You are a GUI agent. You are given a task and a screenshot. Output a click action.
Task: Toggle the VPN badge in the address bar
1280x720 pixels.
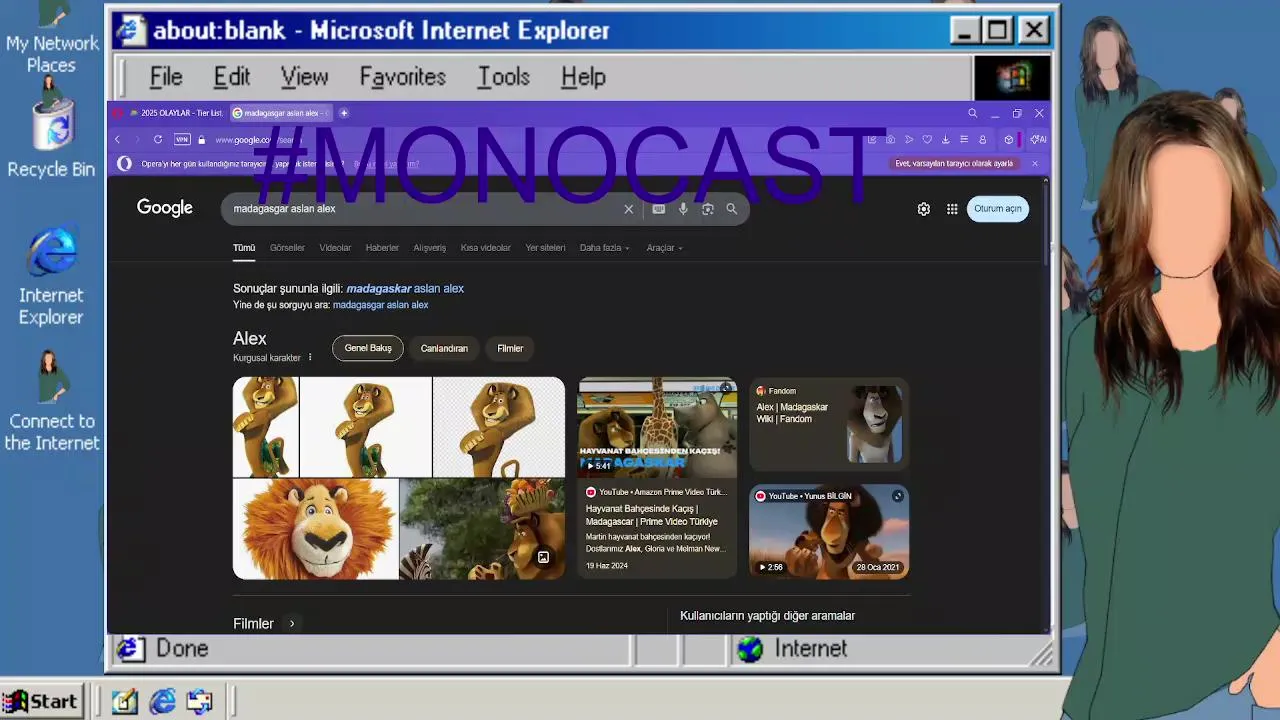182,140
